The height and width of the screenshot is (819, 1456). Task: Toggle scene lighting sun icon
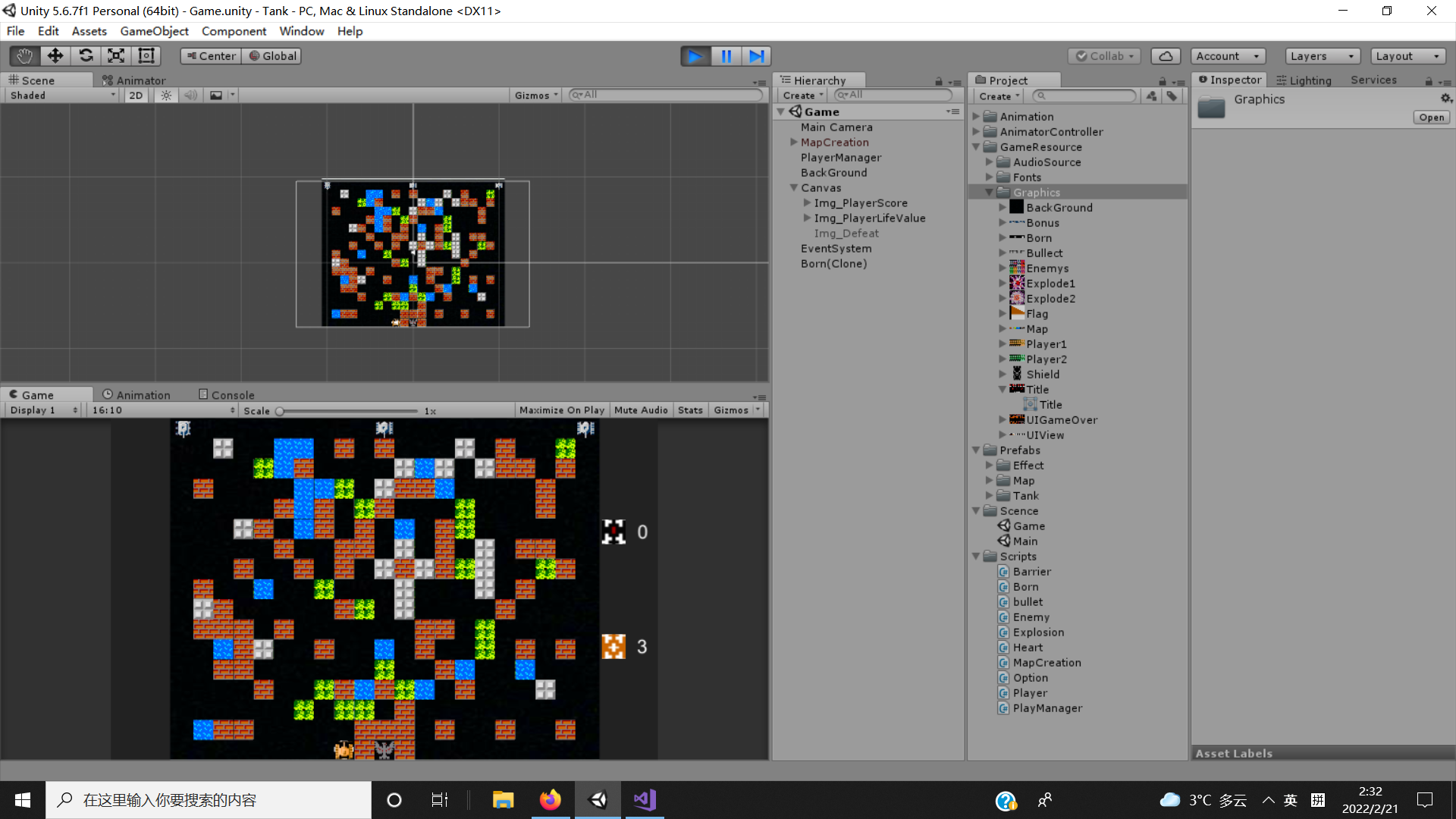(166, 95)
